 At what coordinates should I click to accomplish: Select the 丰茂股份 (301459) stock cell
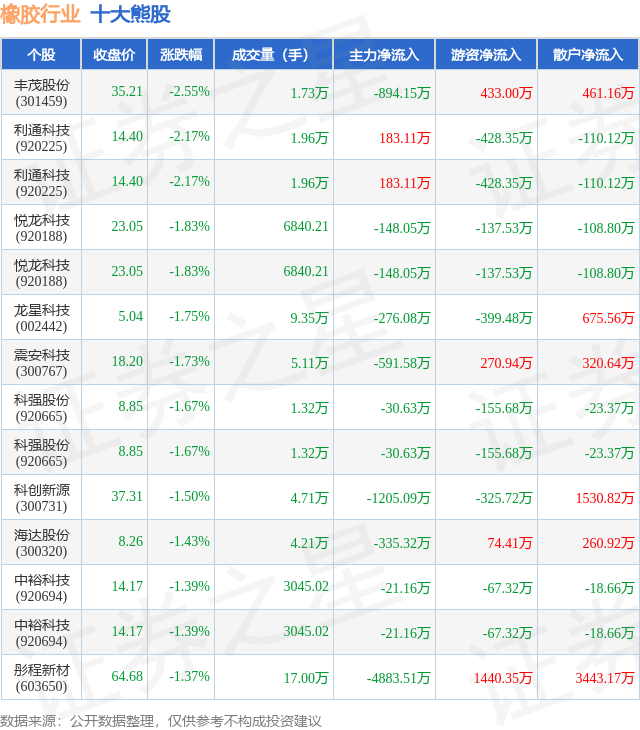coord(41,93)
